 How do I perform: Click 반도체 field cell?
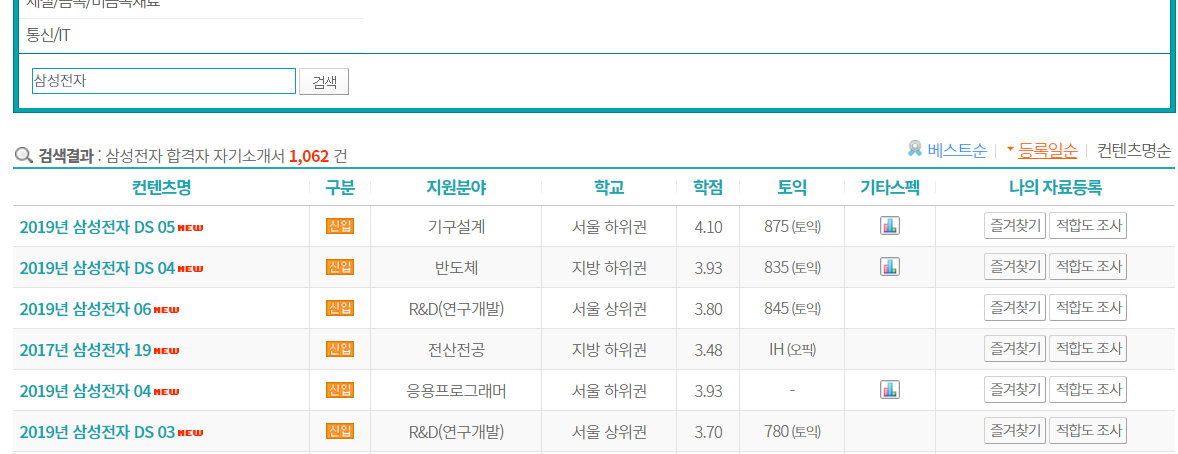[455, 267]
